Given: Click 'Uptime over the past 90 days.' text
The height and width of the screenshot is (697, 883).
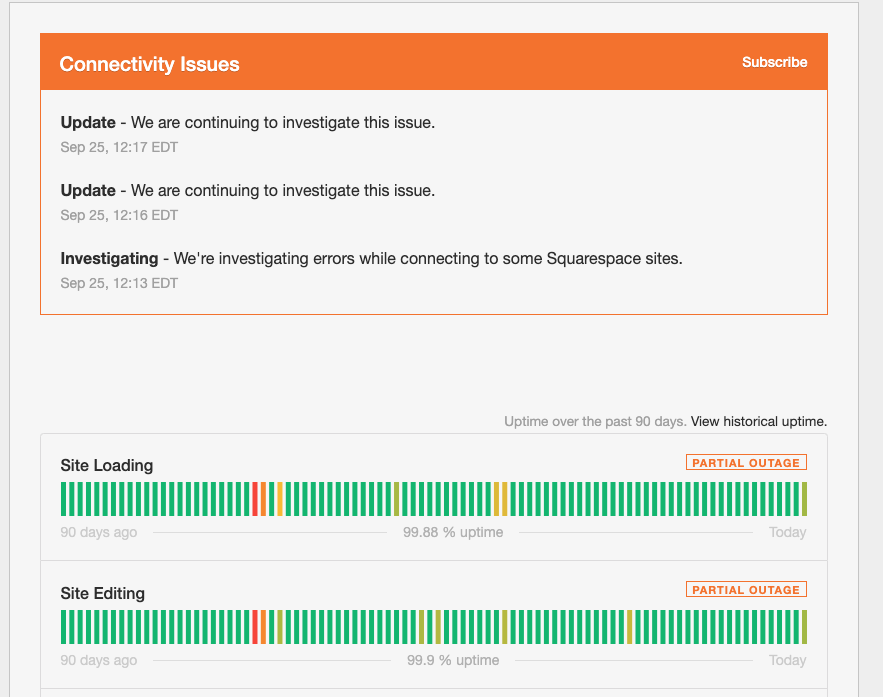Looking at the screenshot, I should pyautogui.click(x=595, y=421).
